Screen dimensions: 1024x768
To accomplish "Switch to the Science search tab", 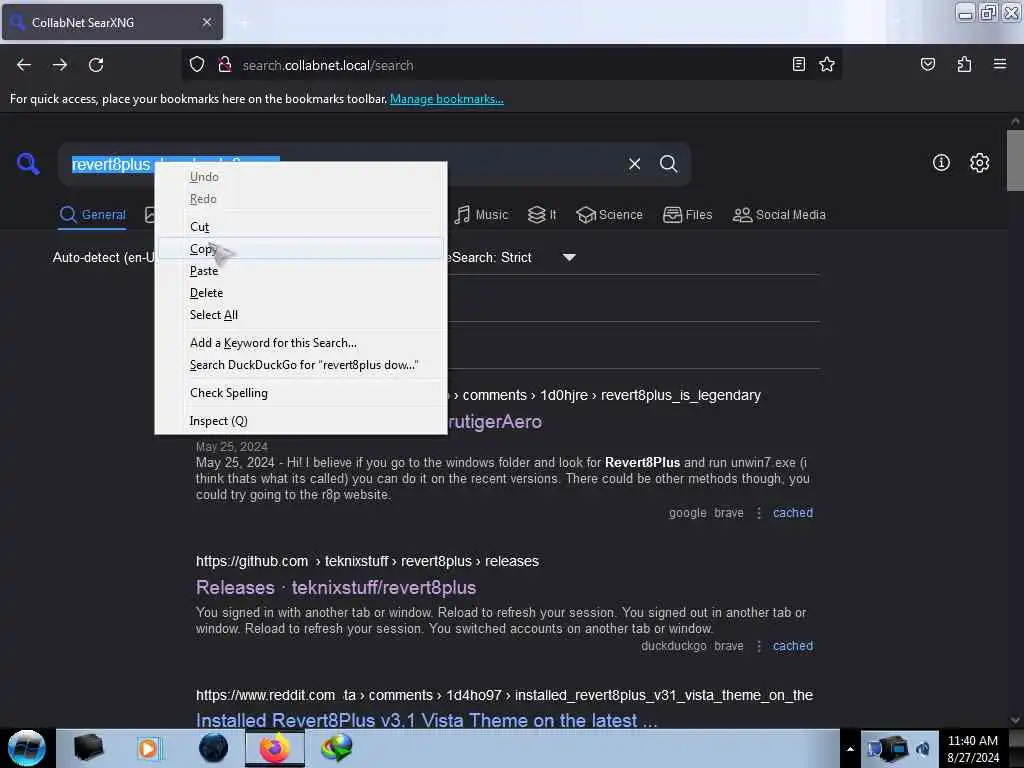I will click(x=609, y=215).
